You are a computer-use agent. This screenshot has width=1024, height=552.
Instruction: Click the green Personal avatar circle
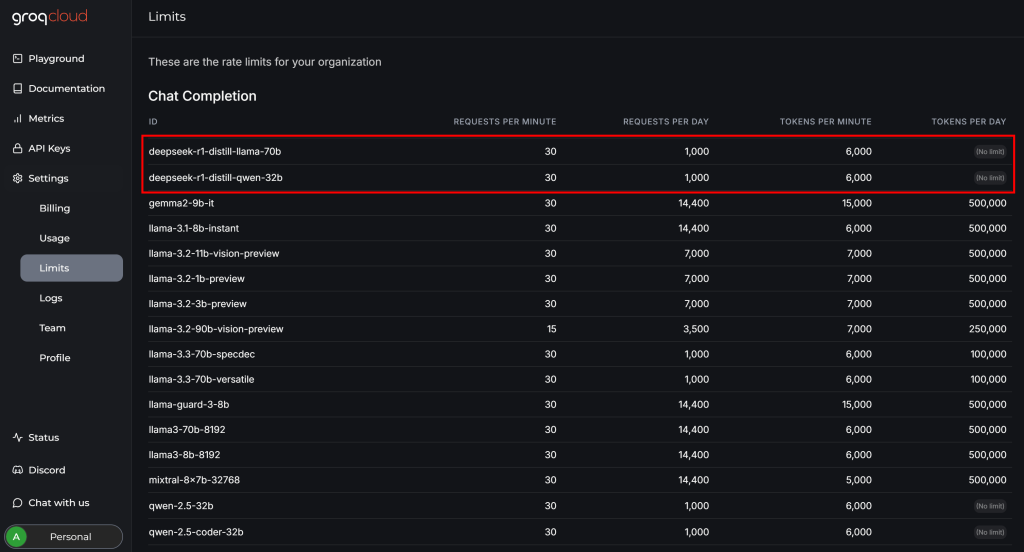(17, 537)
